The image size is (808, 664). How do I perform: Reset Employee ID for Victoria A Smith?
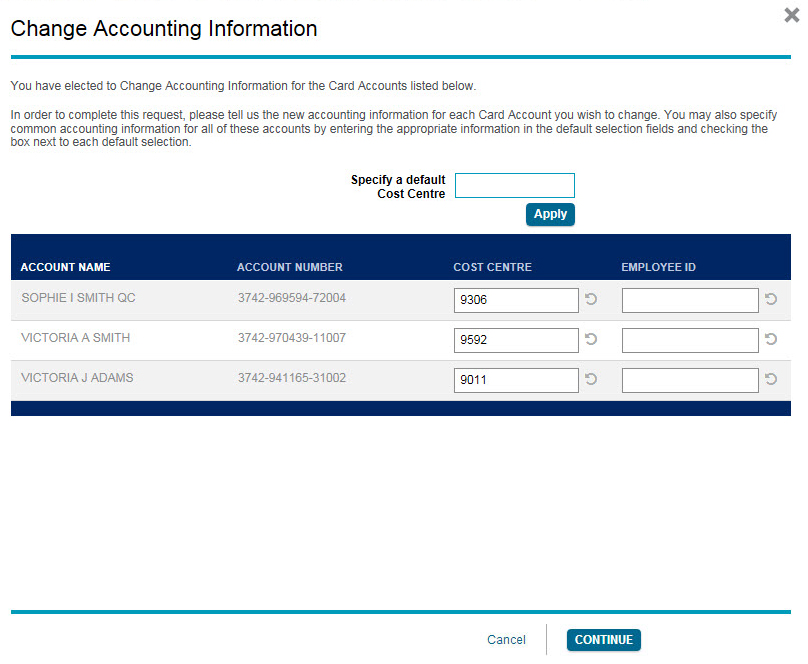[x=771, y=339]
